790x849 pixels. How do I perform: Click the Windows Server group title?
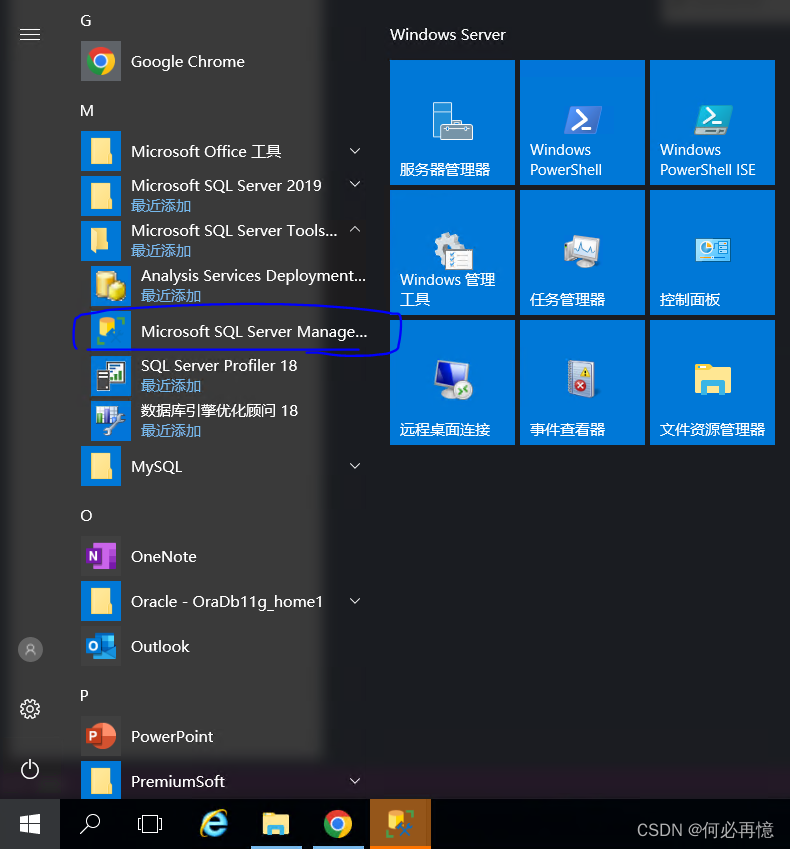point(447,35)
